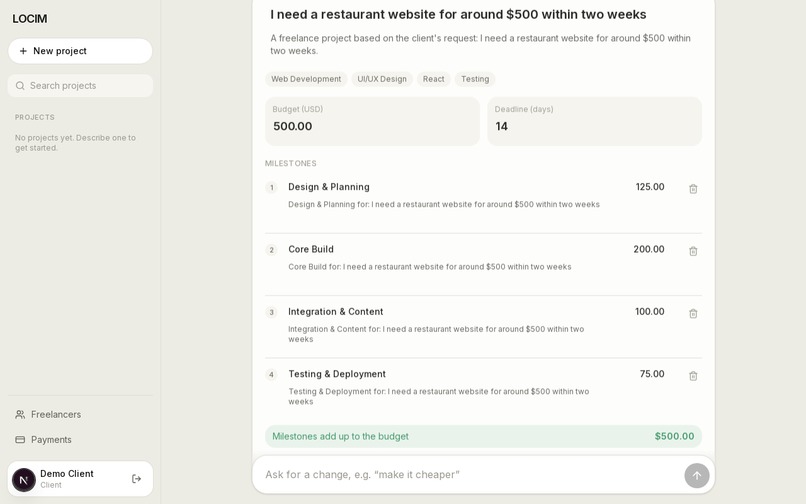Start a New project
This screenshot has height=504, width=806.
pyautogui.click(x=80, y=51)
